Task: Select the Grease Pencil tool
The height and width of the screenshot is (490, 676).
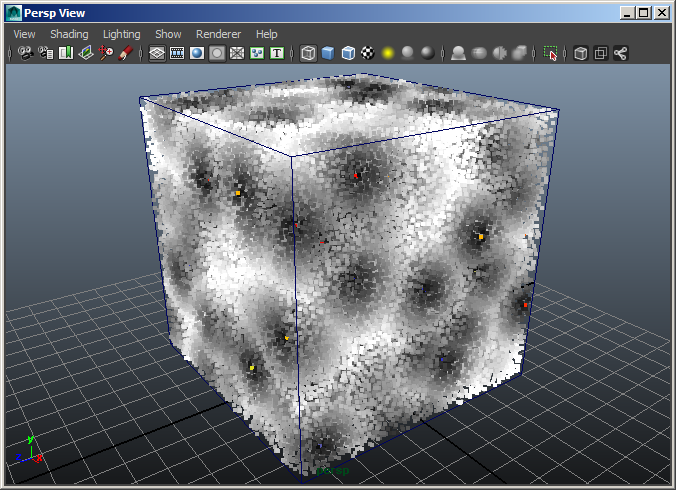Action: pyautogui.click(x=126, y=53)
